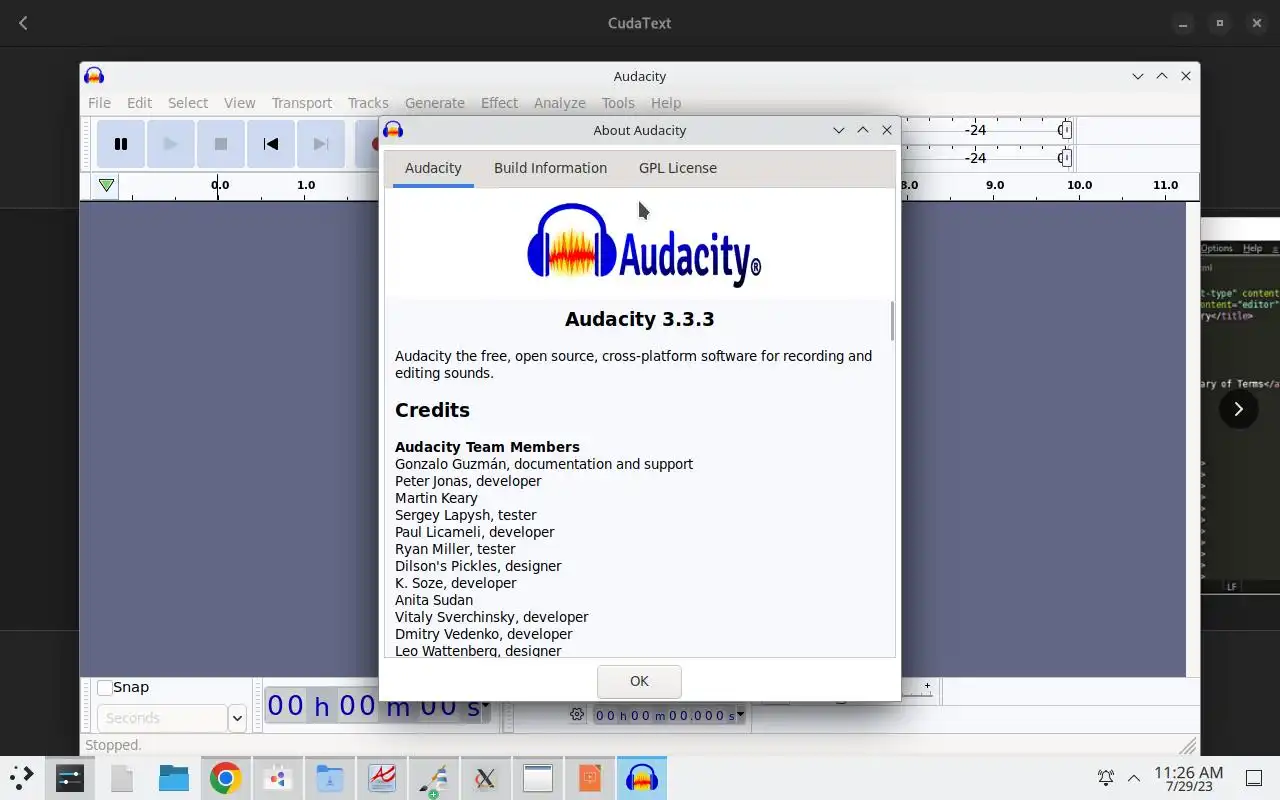Click the 'Audacity 3.3.3' version heading
Viewport: 1280px width, 800px height.
[640, 319]
